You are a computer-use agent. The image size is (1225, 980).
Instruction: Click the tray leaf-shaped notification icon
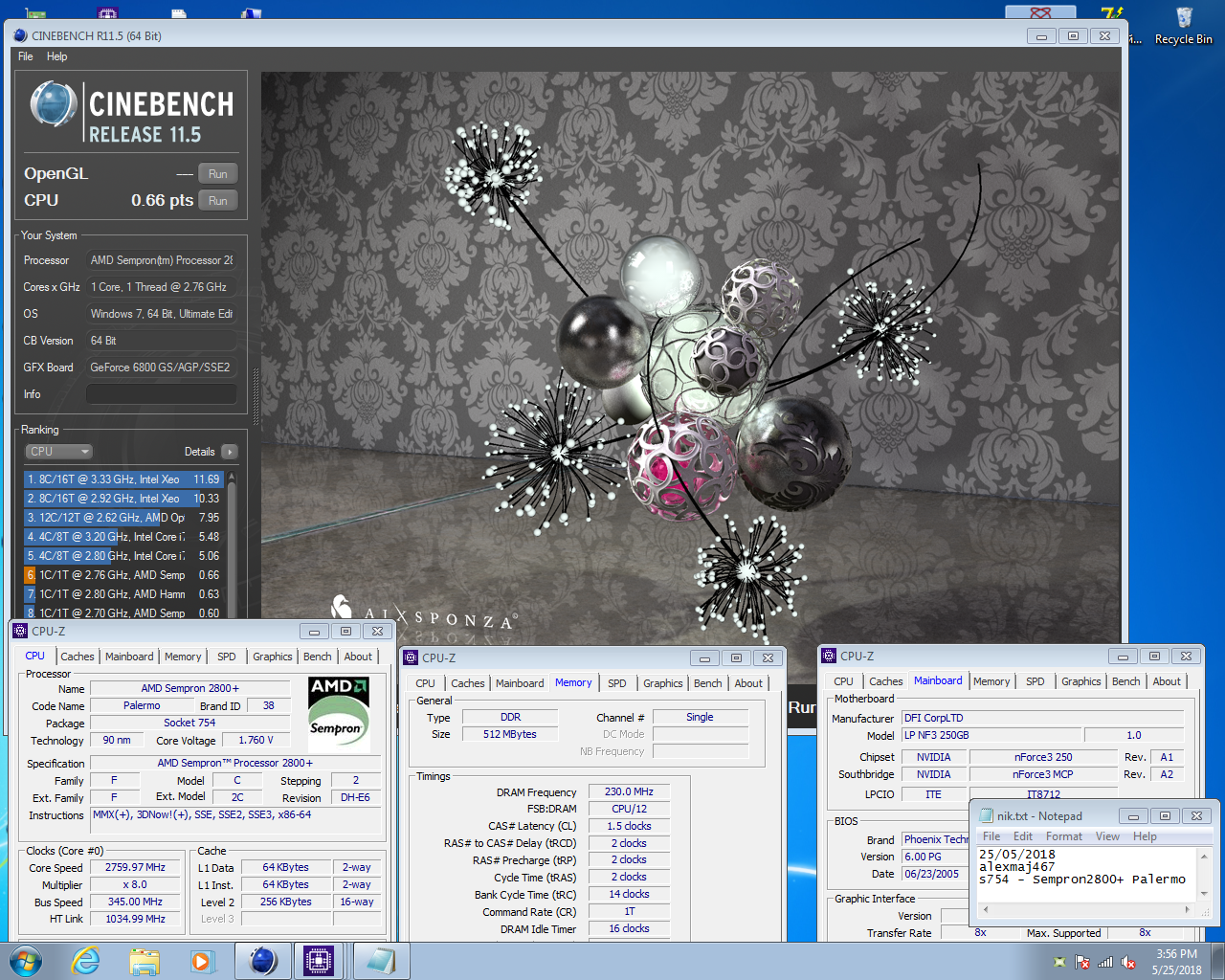[1059, 962]
